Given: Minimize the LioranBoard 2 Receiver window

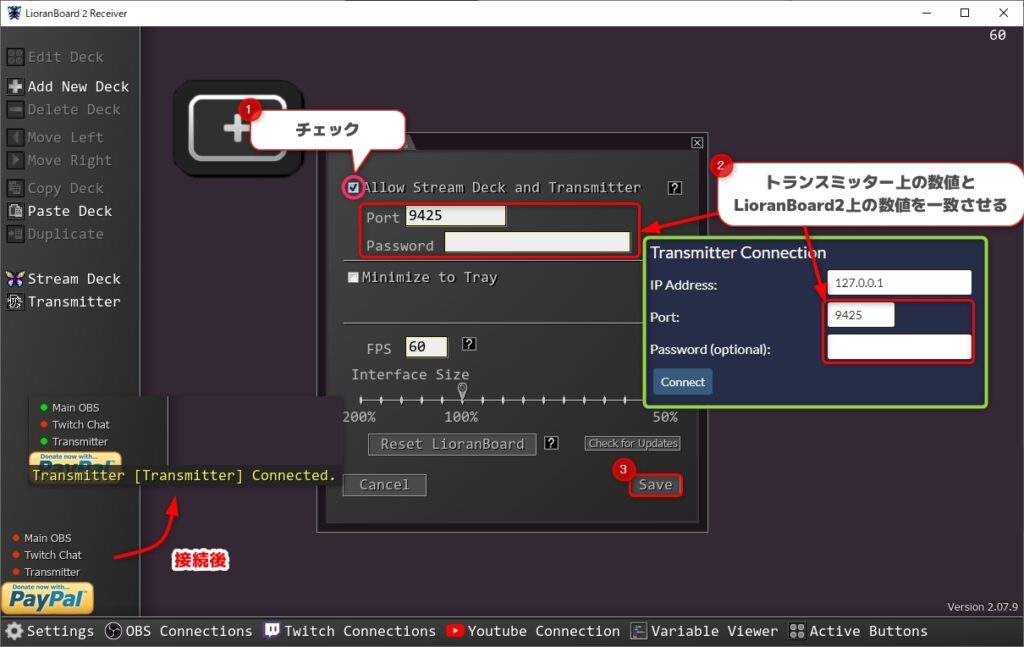Looking at the screenshot, I should click(927, 13).
